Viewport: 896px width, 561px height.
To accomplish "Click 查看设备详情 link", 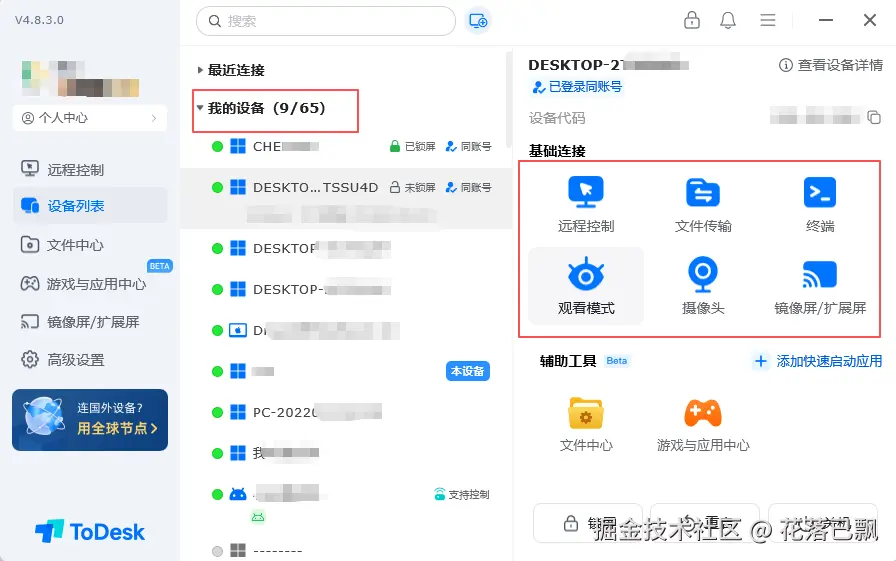I will pos(831,65).
